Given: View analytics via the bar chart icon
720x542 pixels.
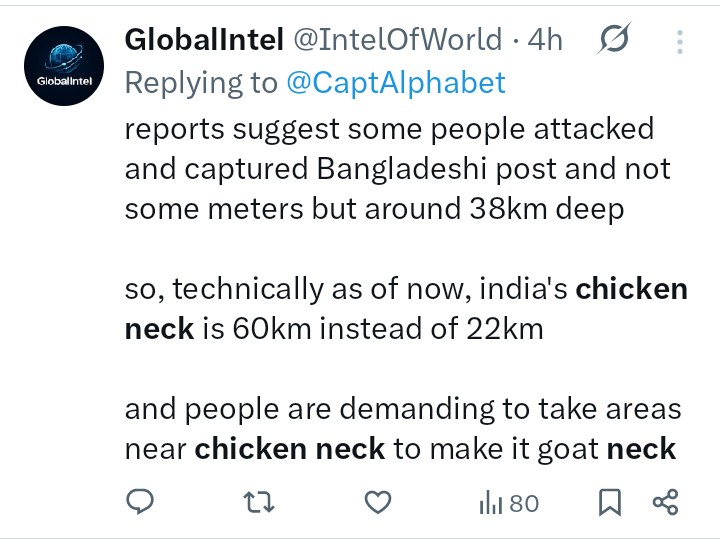Looking at the screenshot, I should pos(490,503).
